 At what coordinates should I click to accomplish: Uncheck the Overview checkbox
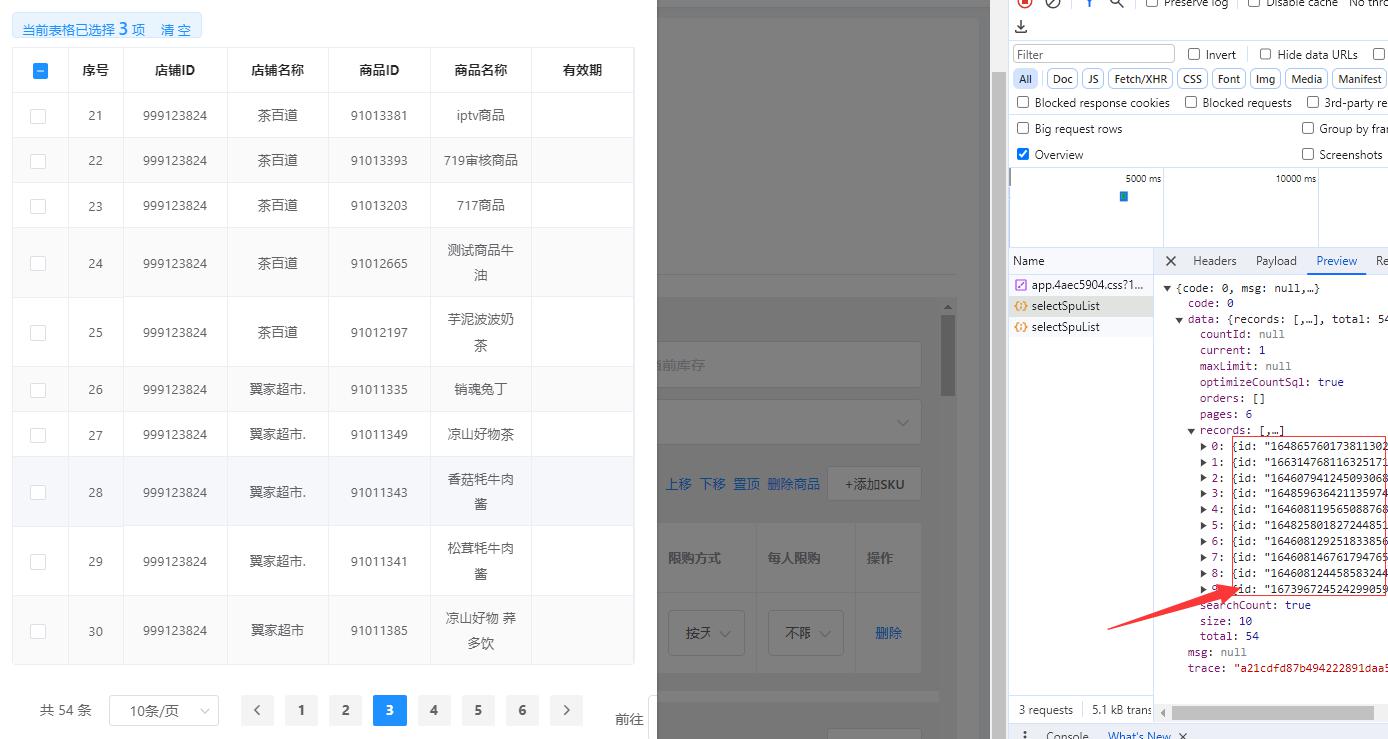pos(1023,154)
